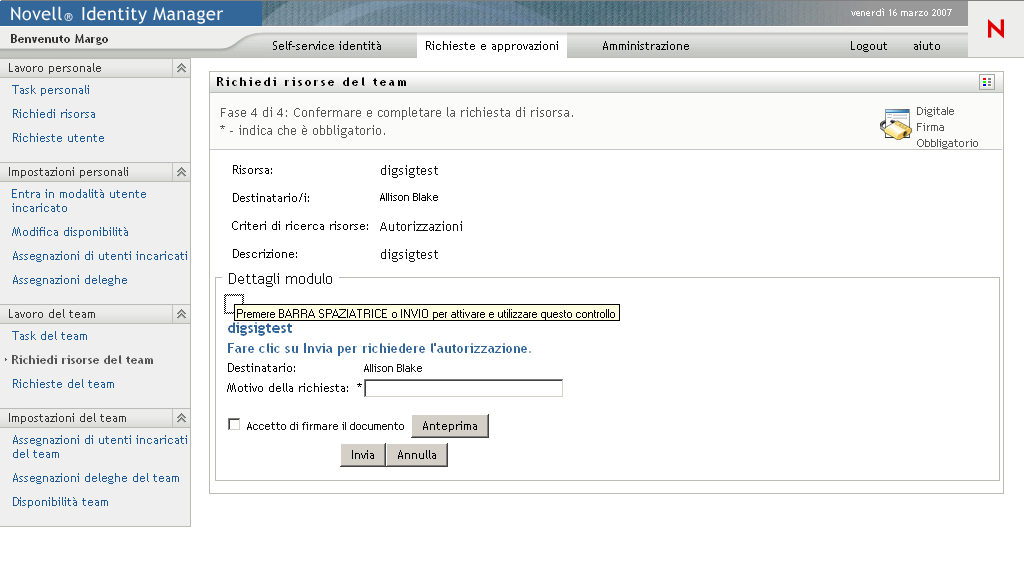
Task: Select the Richieste e approvazioni tab
Action: point(491,46)
